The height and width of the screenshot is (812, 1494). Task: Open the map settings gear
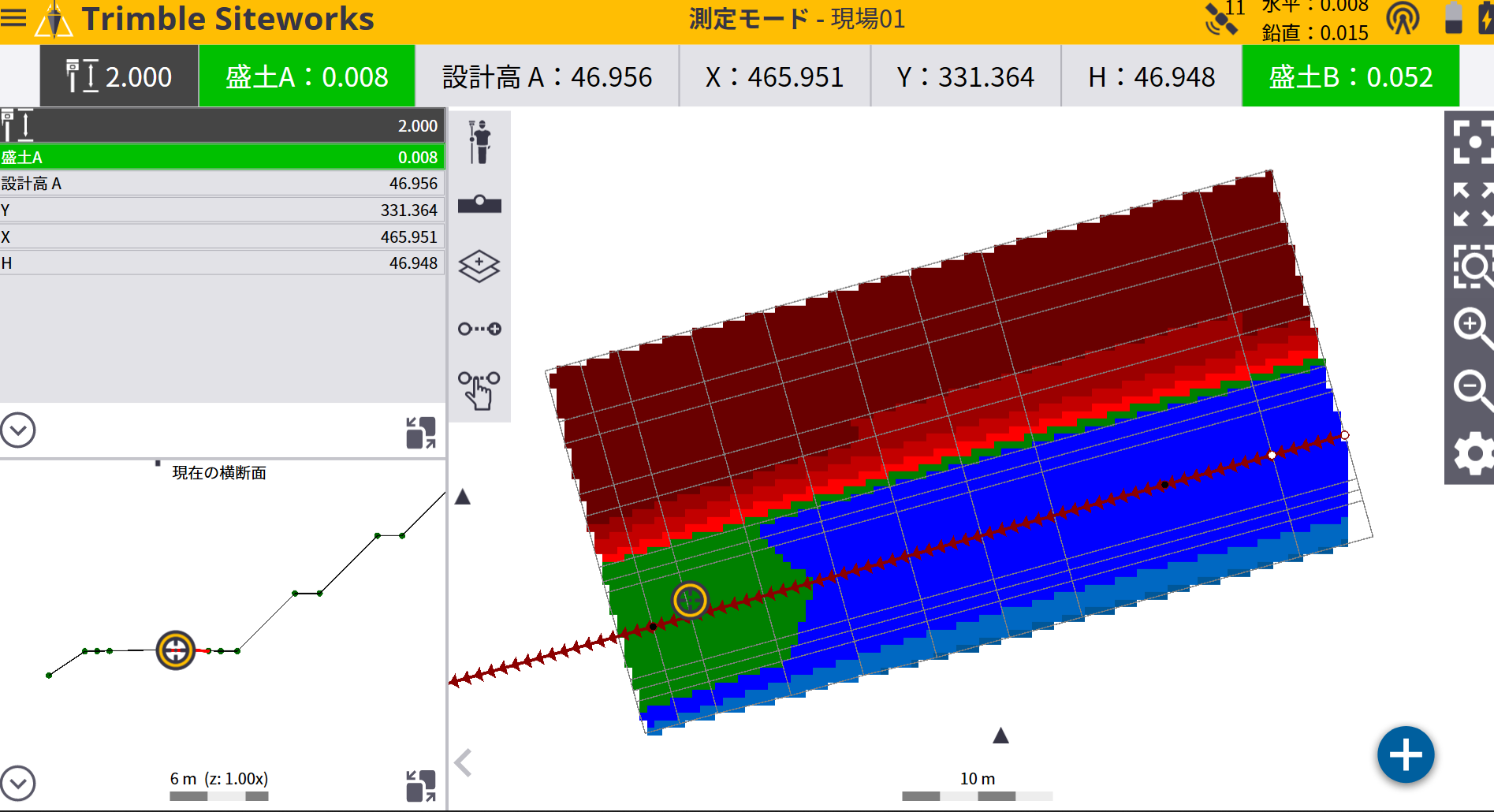pos(1471,454)
